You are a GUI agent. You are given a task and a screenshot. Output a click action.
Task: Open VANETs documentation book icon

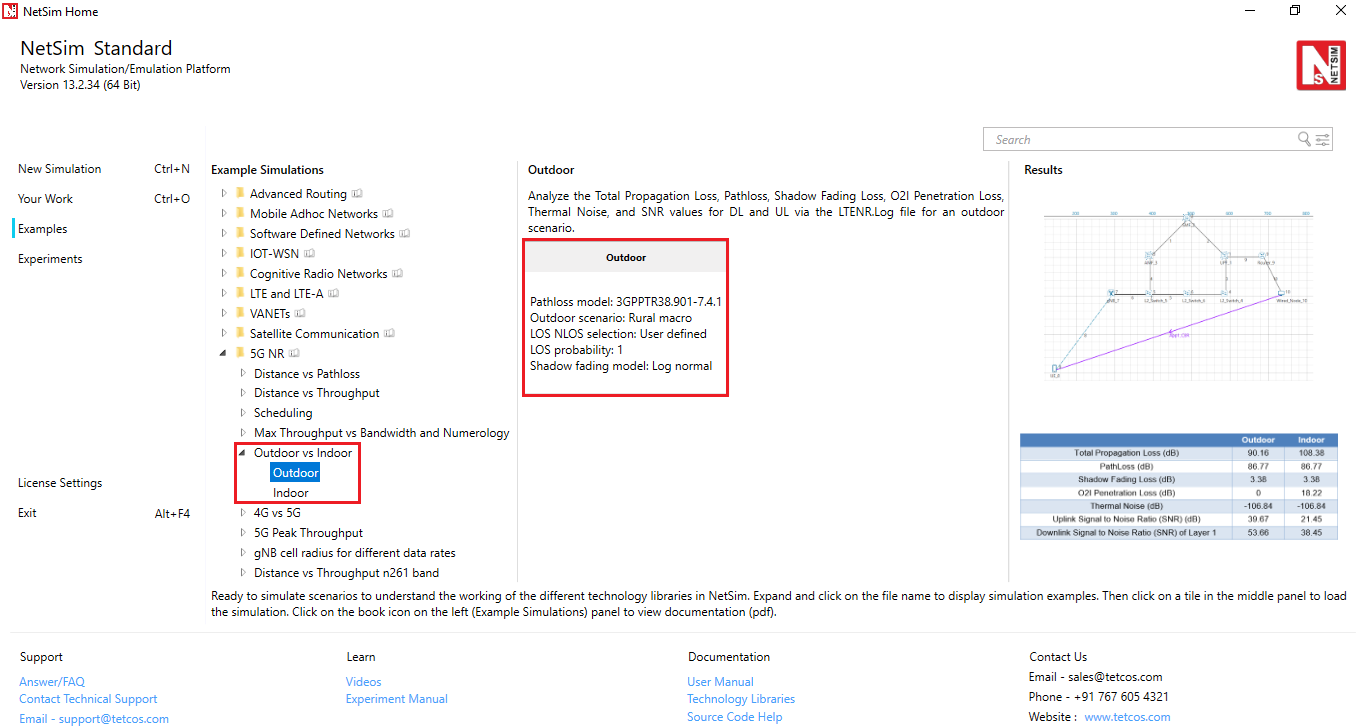300,314
